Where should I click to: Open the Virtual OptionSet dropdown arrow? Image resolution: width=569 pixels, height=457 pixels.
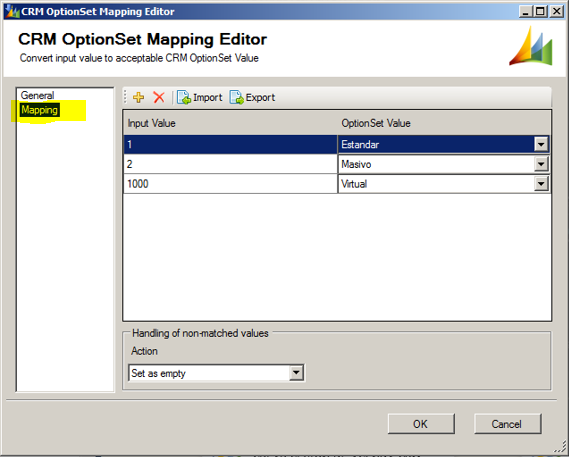541,184
